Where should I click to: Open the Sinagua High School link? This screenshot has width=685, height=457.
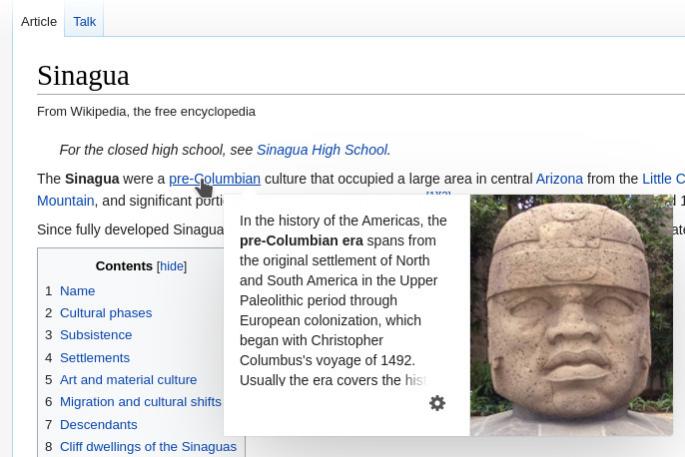pyautogui.click(x=322, y=150)
